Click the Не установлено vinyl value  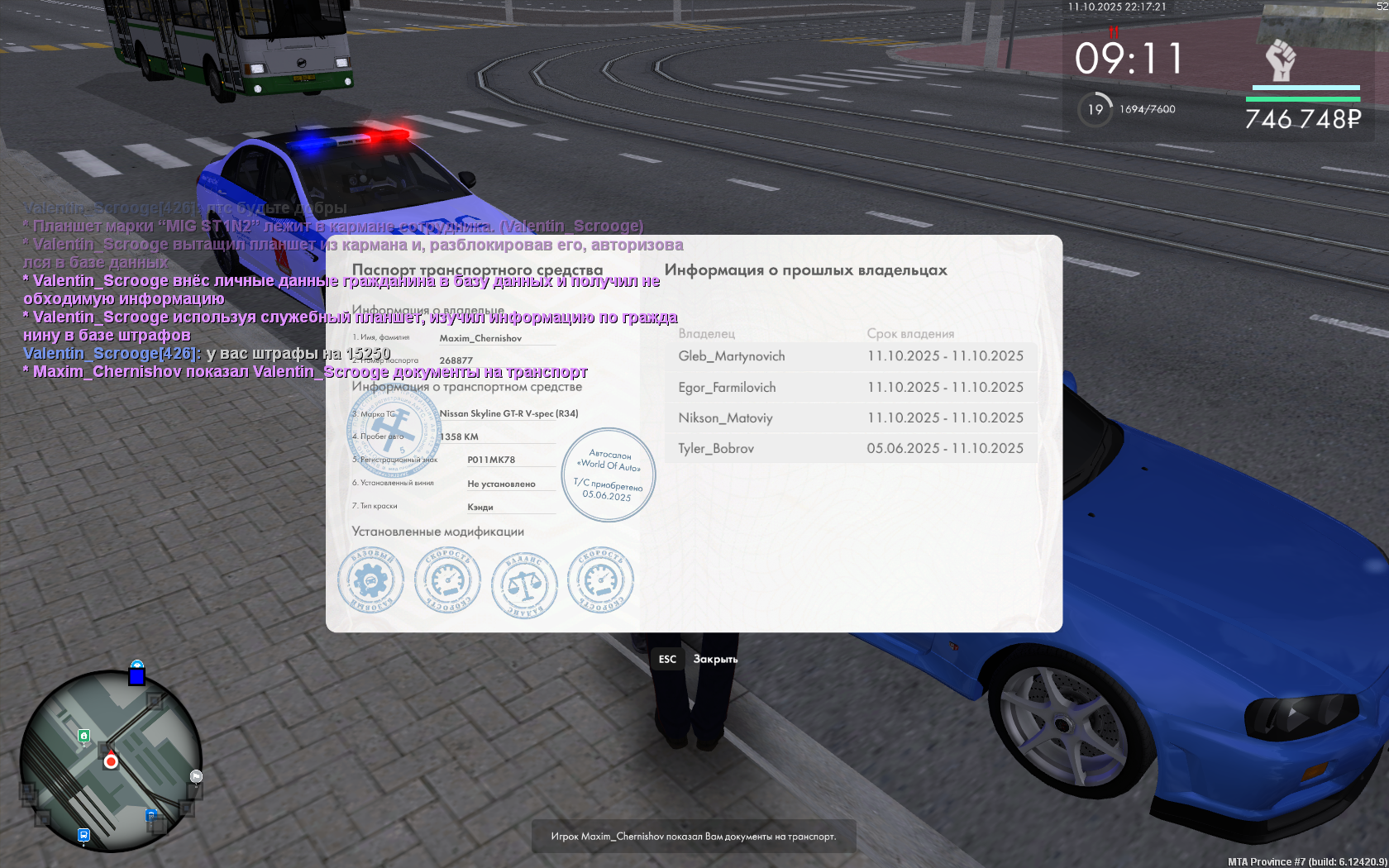(501, 484)
